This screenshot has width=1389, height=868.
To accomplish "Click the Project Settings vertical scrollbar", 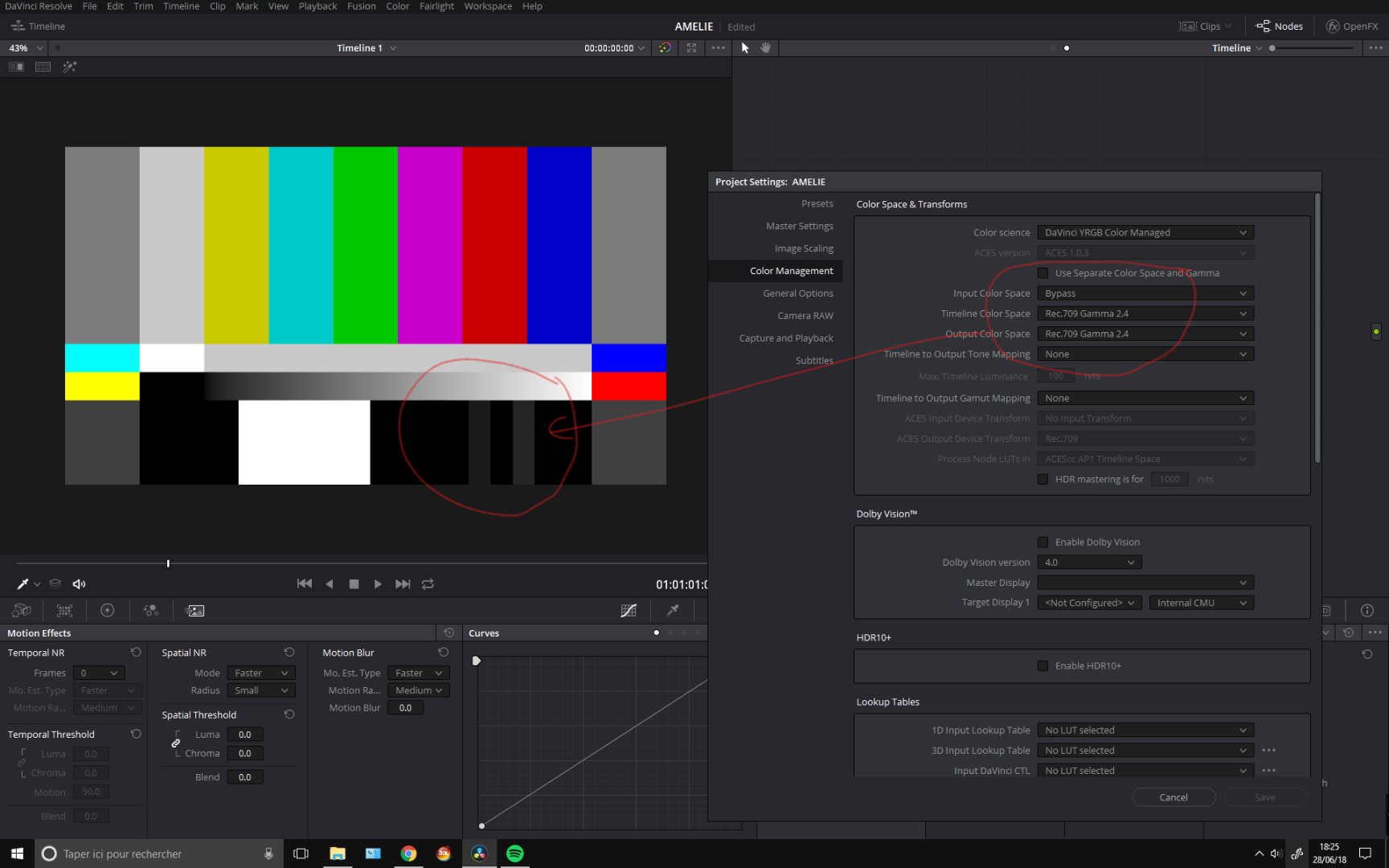I will tap(1317, 328).
